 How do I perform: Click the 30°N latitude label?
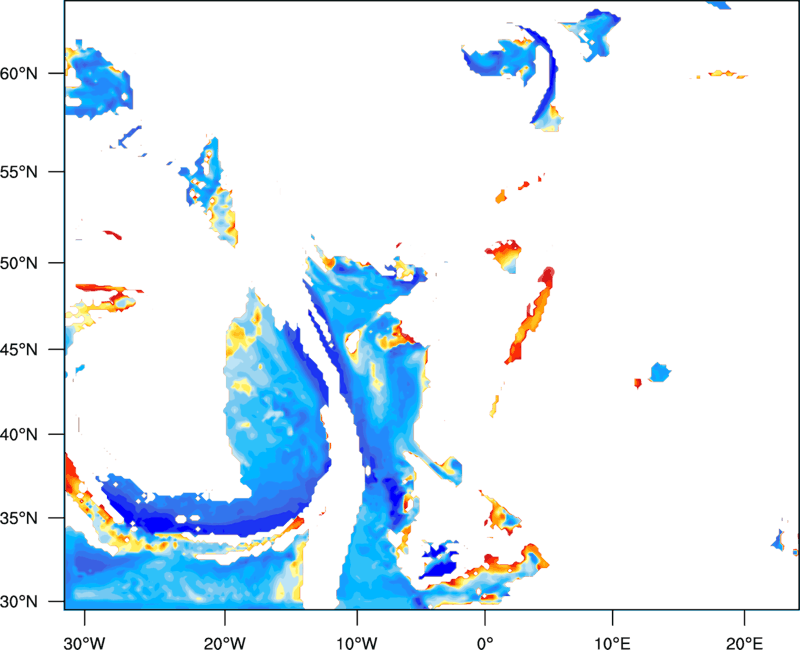(19, 602)
